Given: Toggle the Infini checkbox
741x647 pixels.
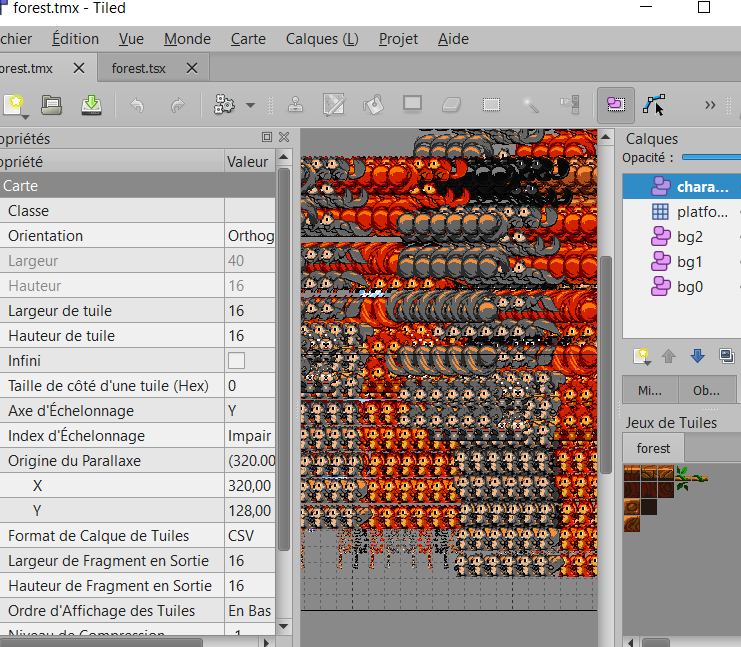Looking at the screenshot, I should [236, 361].
